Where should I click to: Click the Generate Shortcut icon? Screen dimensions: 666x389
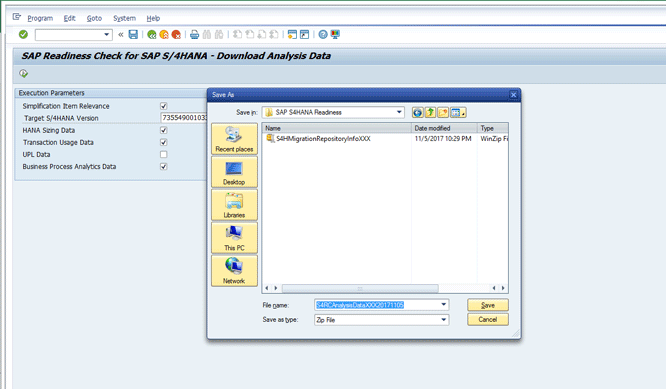[x=305, y=35]
